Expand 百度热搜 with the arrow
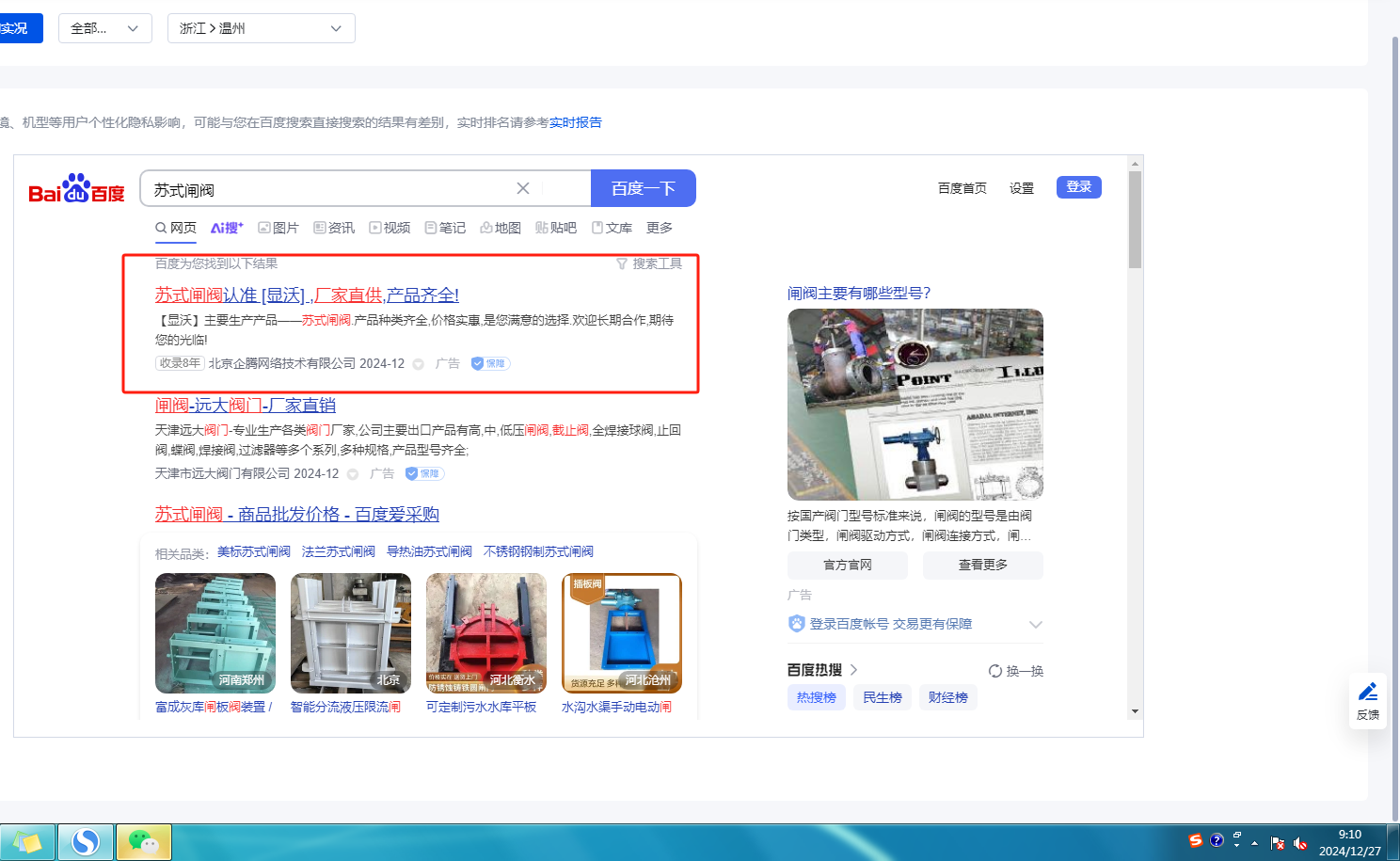 point(853,670)
